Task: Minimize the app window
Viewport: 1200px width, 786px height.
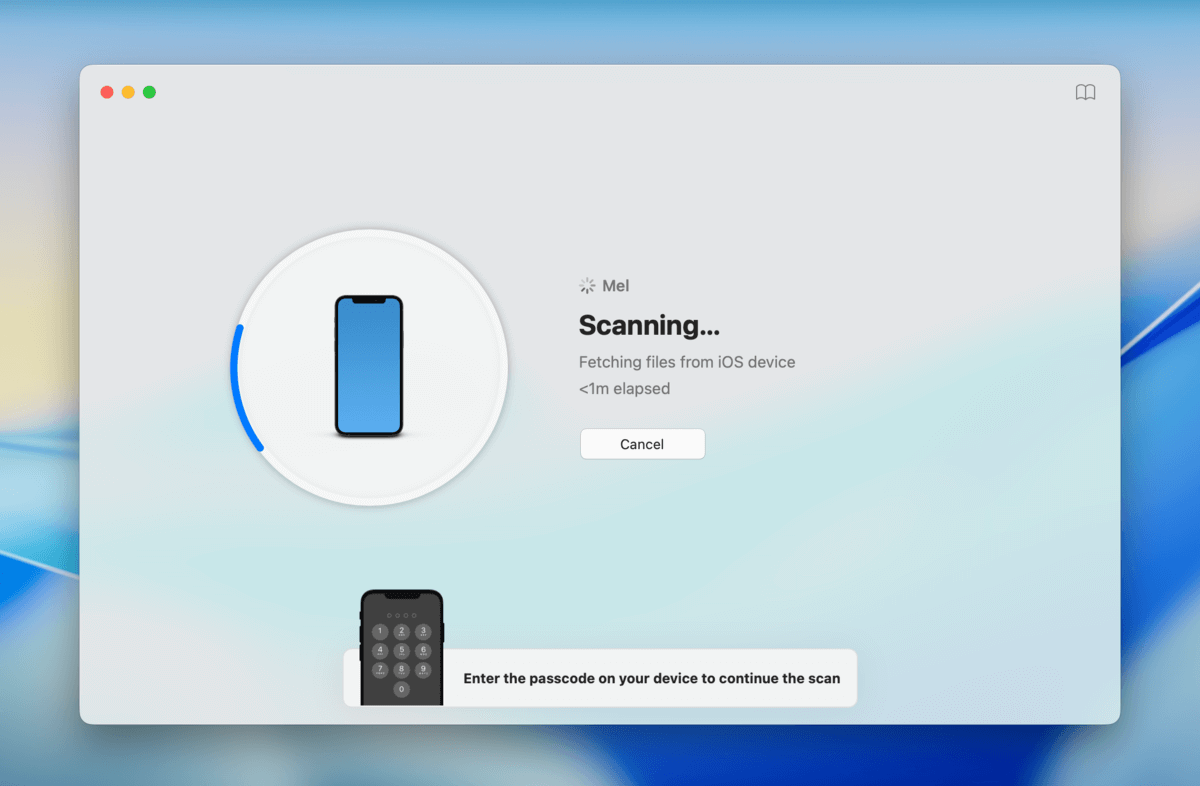Action: click(128, 91)
